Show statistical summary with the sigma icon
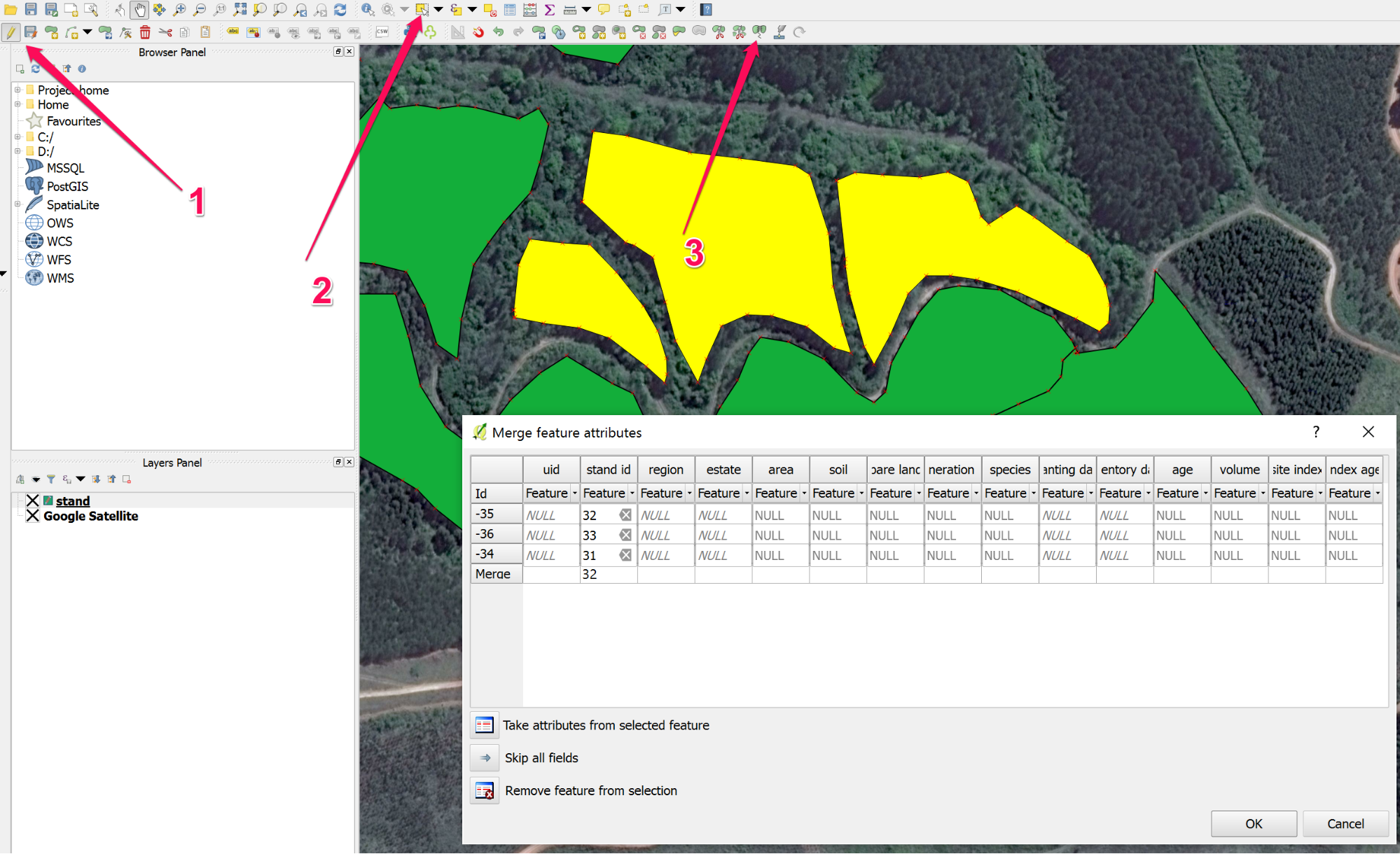This screenshot has width=1400, height=854. 549,10
